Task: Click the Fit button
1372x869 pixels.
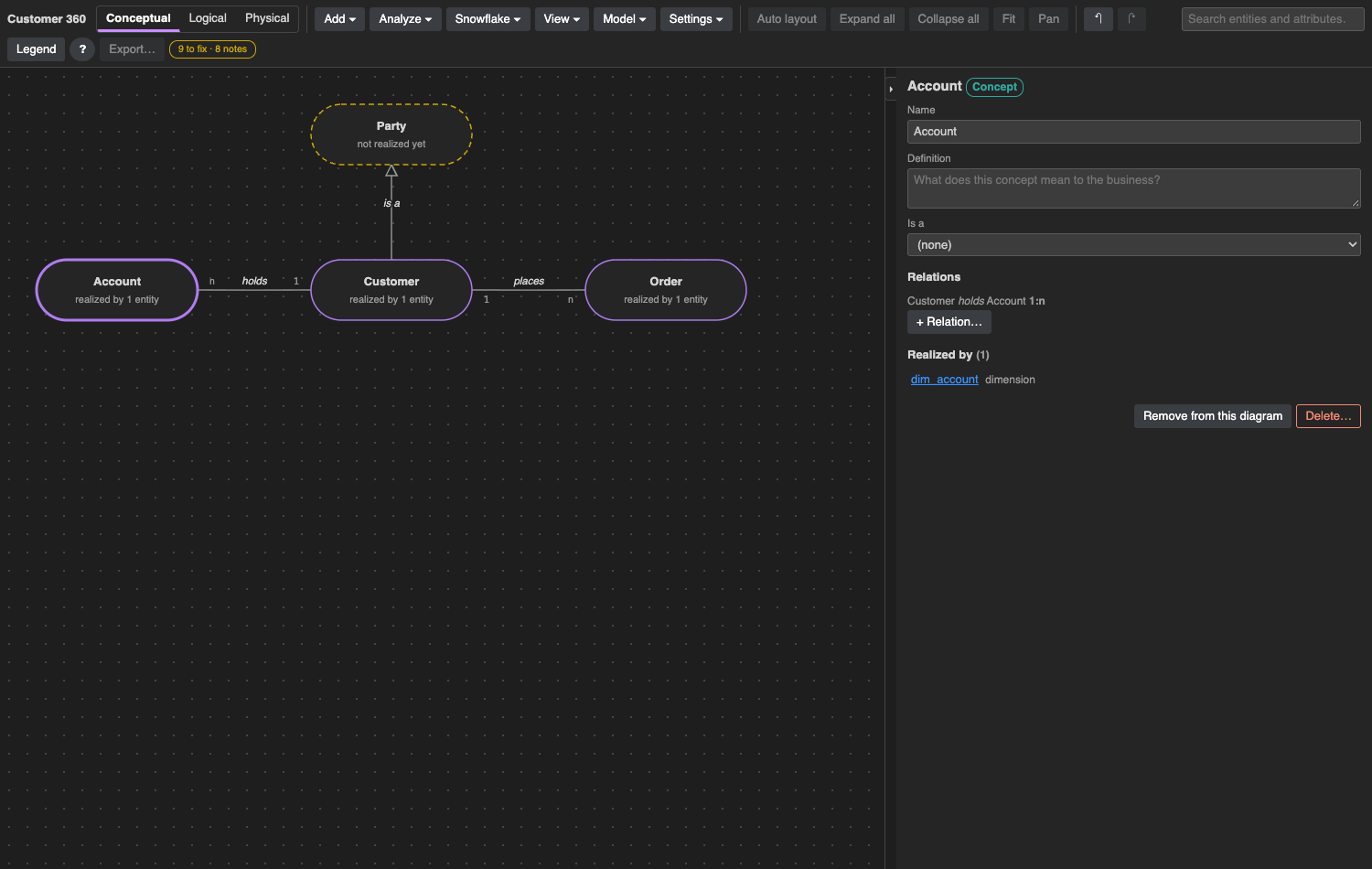Action: pos(1009,19)
